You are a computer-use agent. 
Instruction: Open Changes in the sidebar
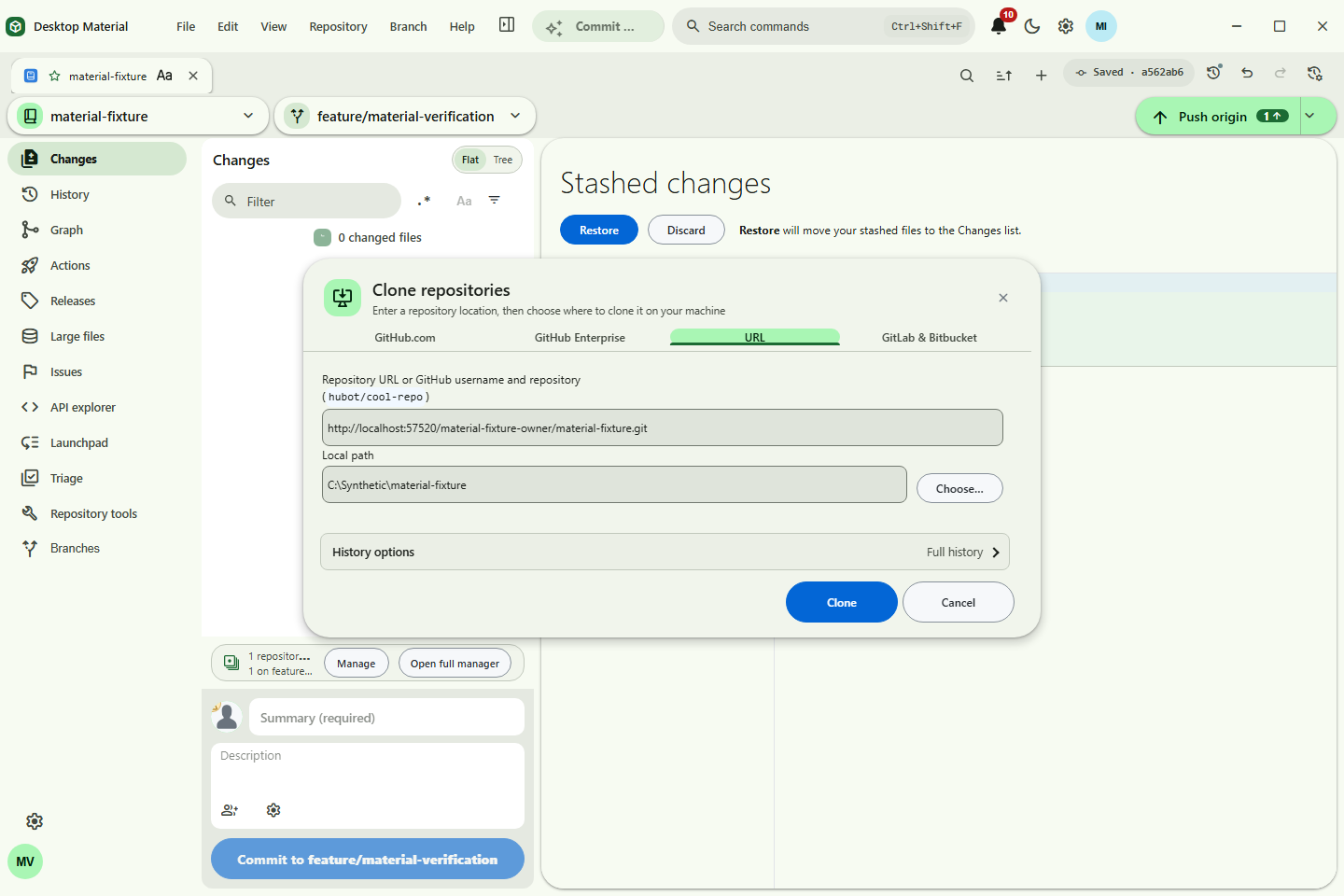pos(97,159)
